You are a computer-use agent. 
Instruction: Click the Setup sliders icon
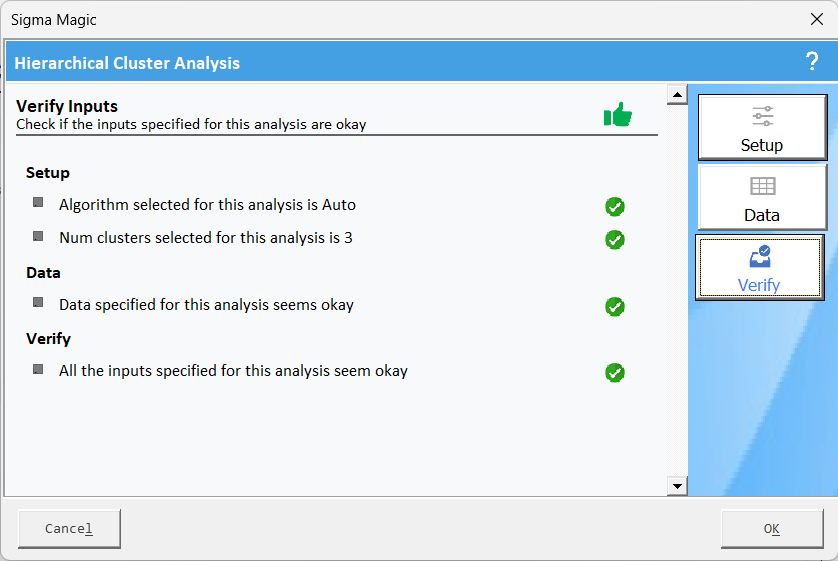(x=762, y=116)
